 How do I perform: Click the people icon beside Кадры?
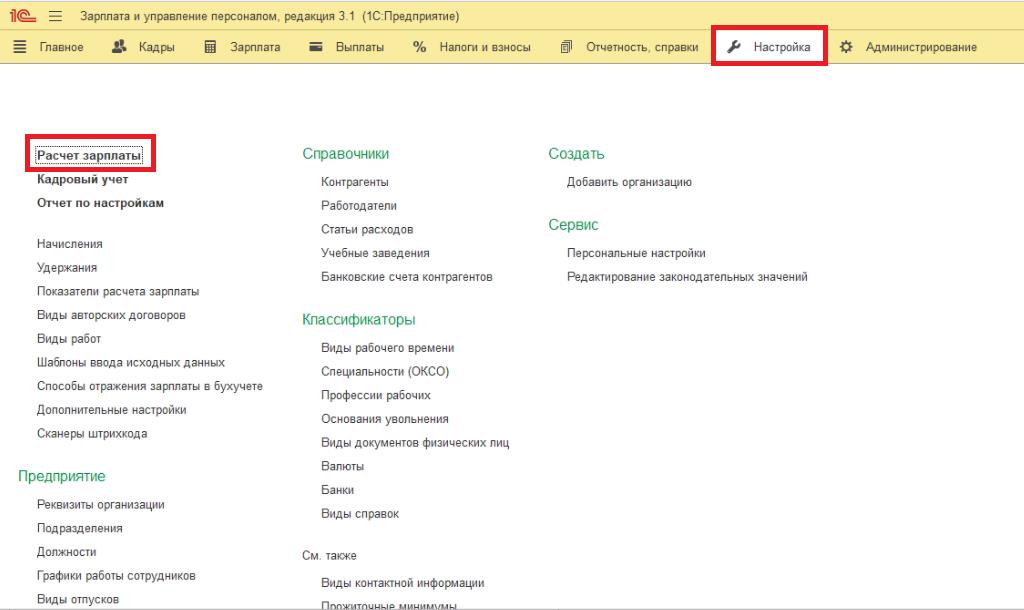pyautogui.click(x=119, y=47)
